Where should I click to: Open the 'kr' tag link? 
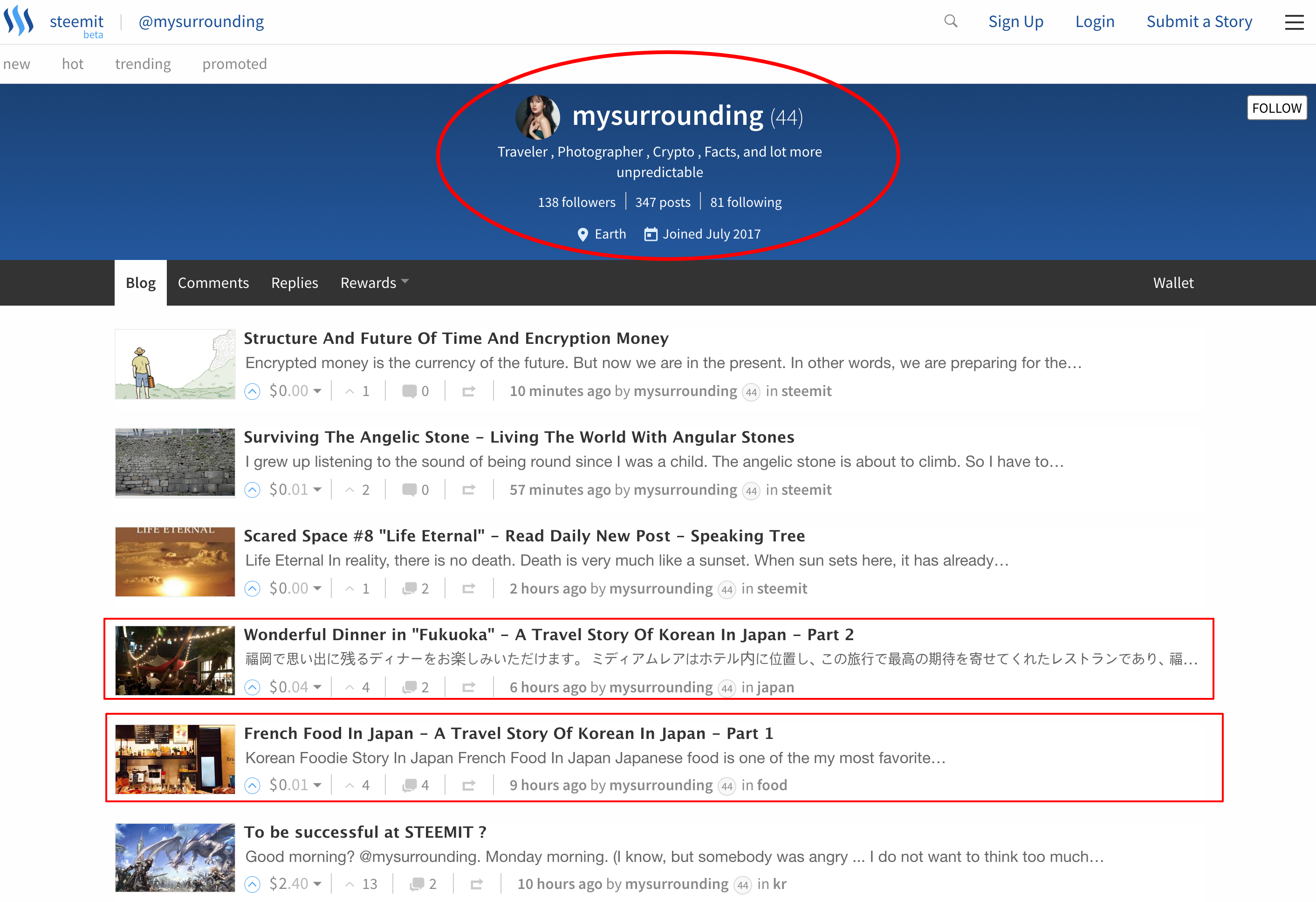(780, 884)
